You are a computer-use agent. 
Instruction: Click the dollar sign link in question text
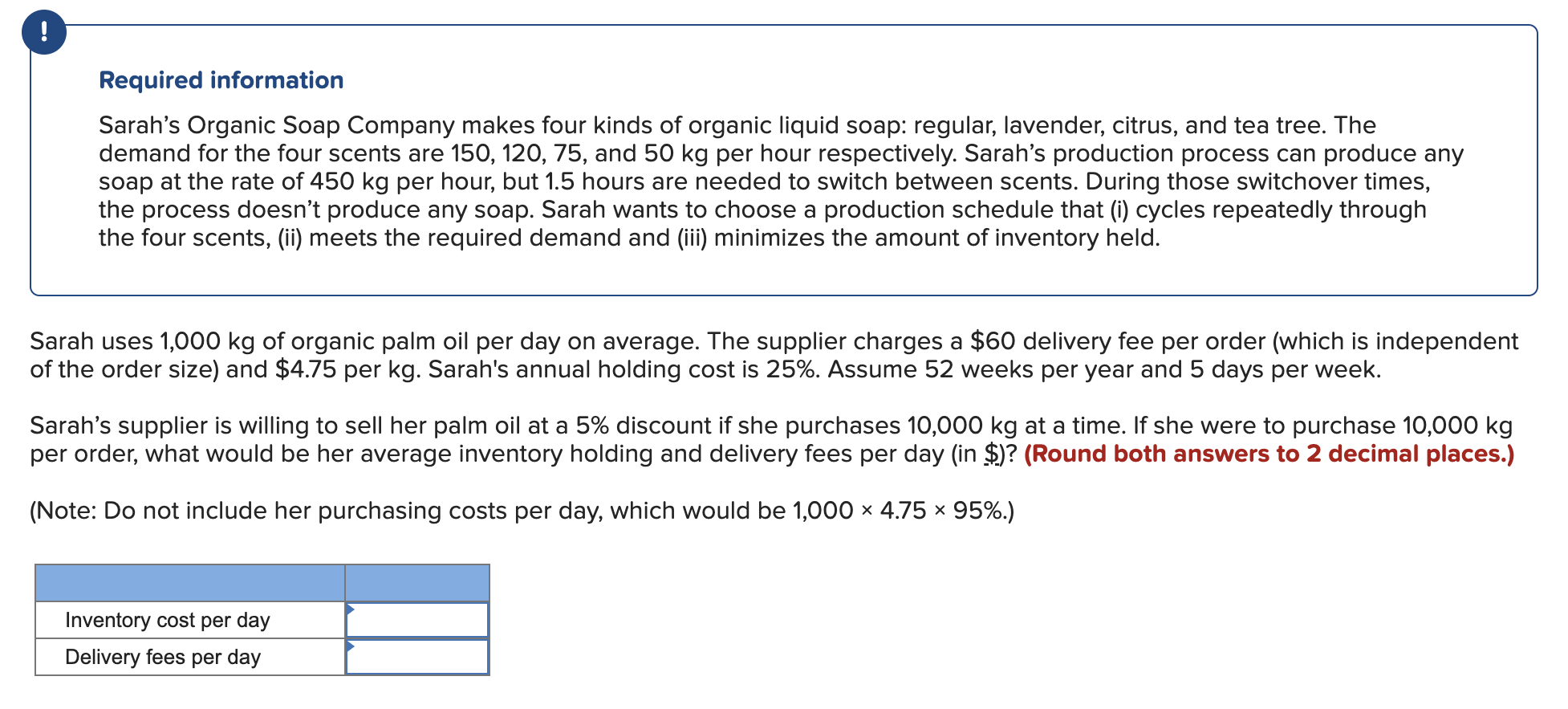click(993, 454)
